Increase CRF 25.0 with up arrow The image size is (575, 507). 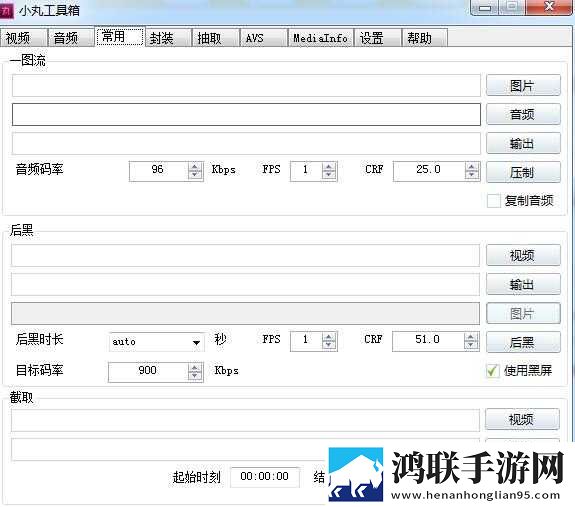pos(472,167)
